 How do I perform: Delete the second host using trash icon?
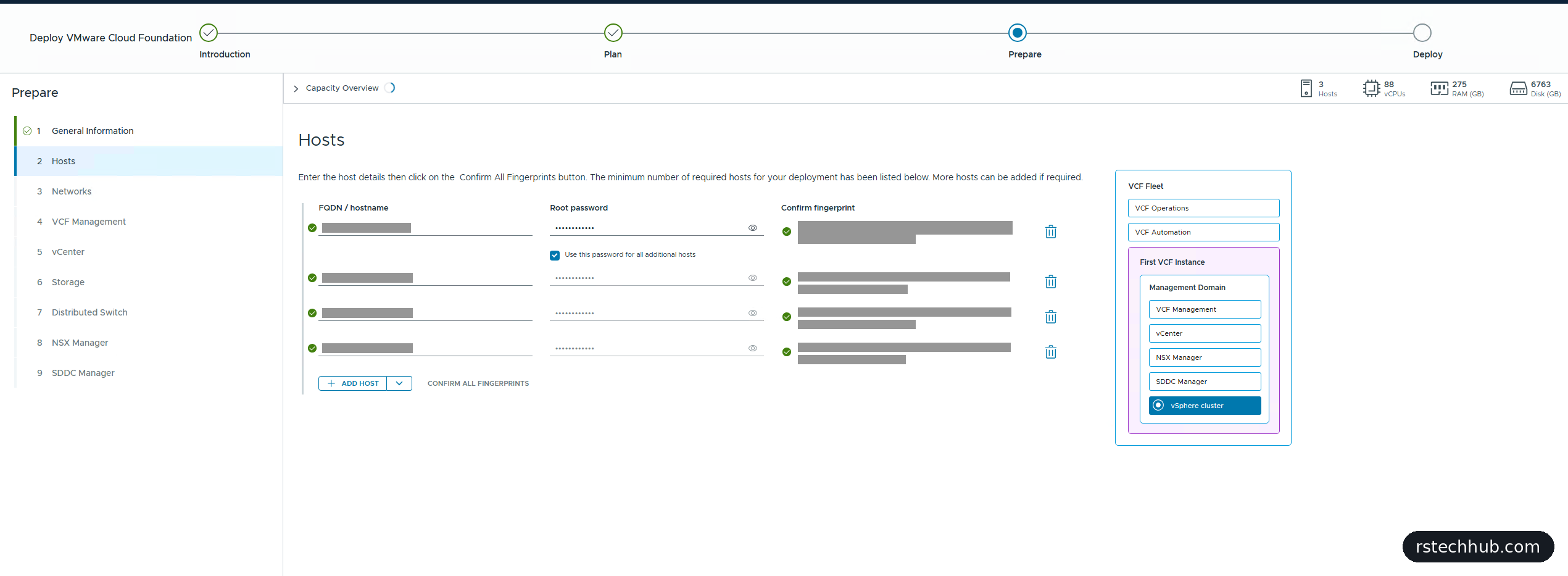[1050, 282]
